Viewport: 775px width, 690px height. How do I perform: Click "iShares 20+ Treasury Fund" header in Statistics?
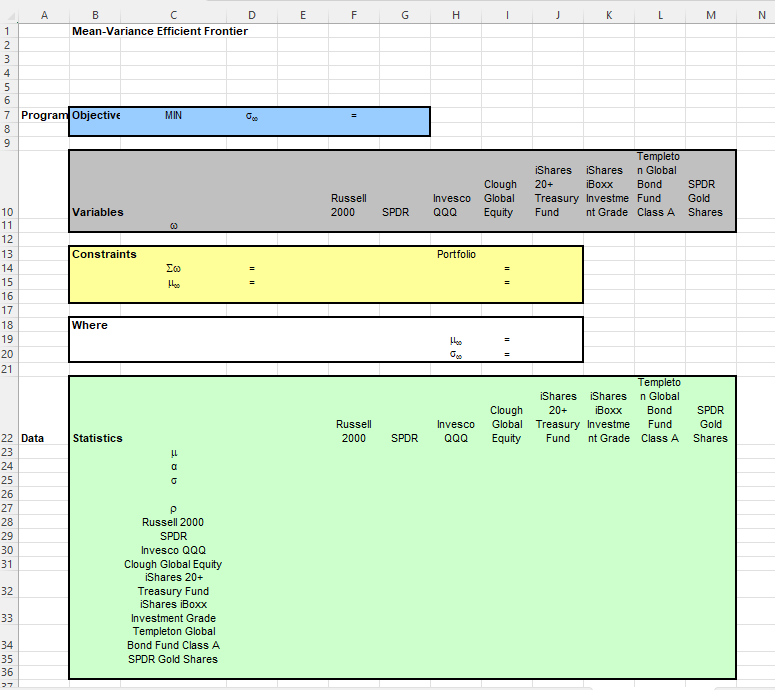point(558,417)
